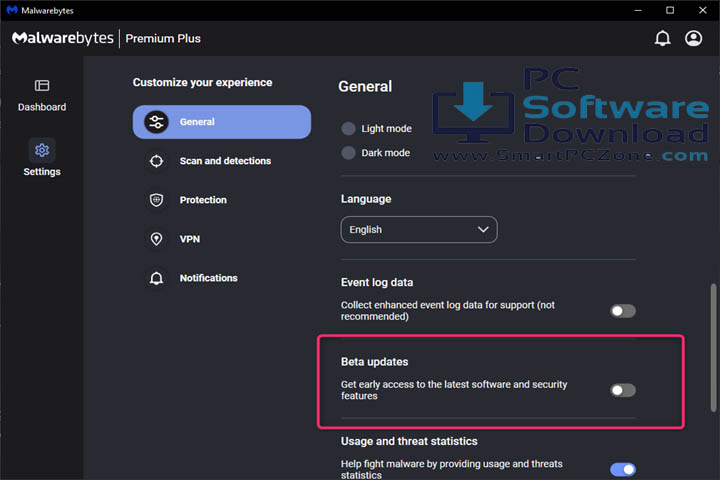Viewport: 720px width, 480px height.
Task: Click the Scan and detections crosshair icon
Action: (156, 161)
